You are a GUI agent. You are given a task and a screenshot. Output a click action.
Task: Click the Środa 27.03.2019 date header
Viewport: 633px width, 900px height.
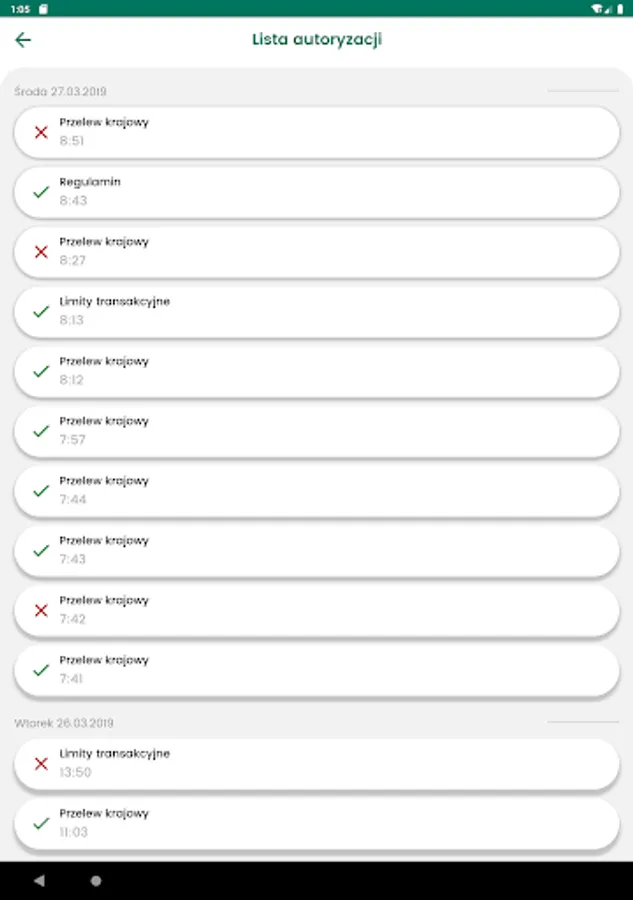60,91
